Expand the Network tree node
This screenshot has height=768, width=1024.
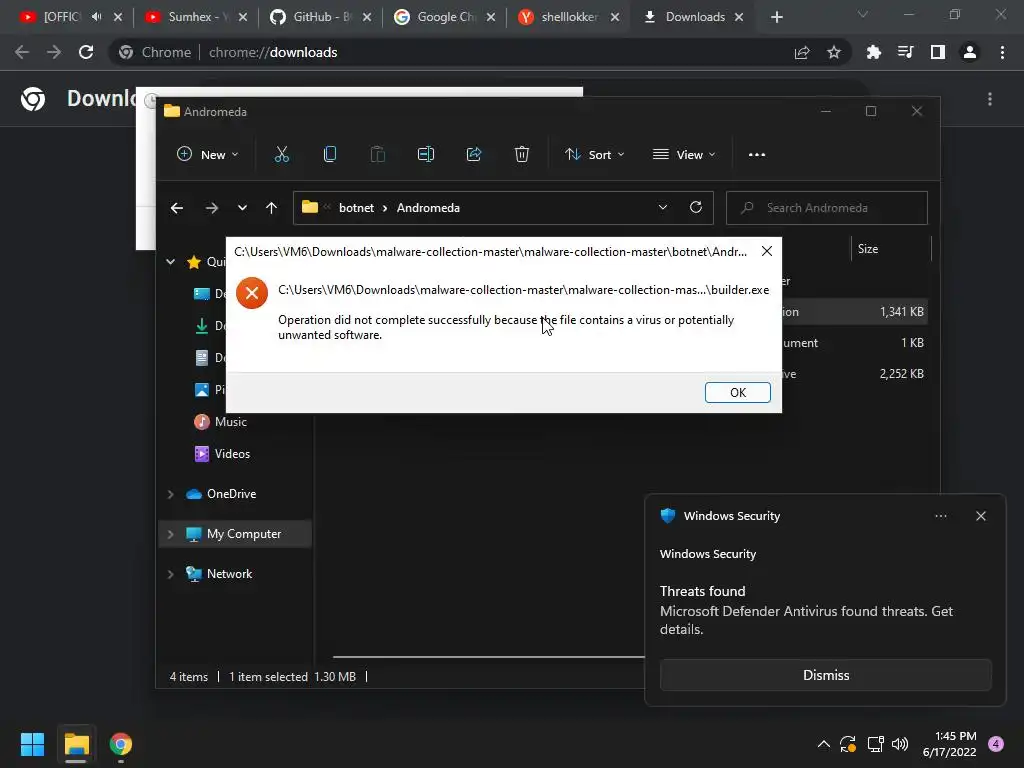(x=170, y=574)
